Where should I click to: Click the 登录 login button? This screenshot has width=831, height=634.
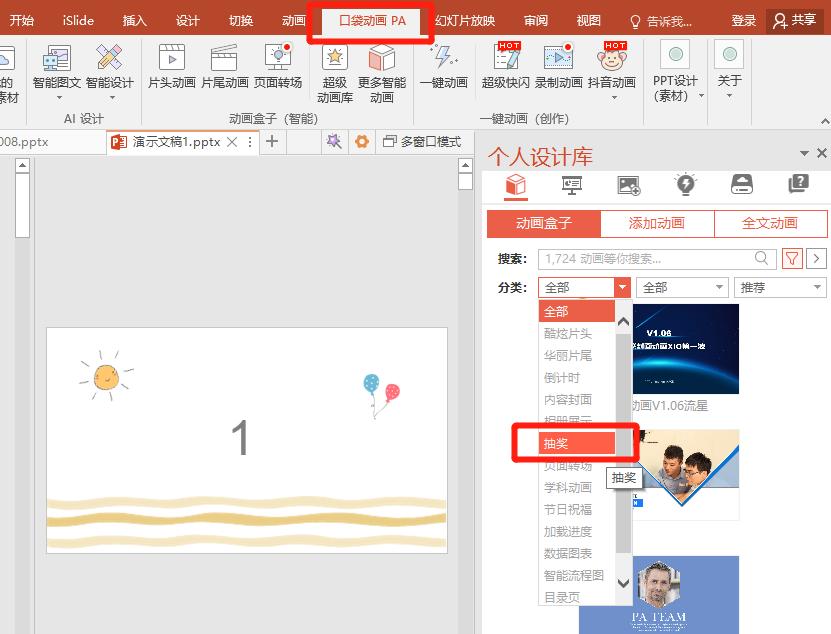pyautogui.click(x=743, y=20)
